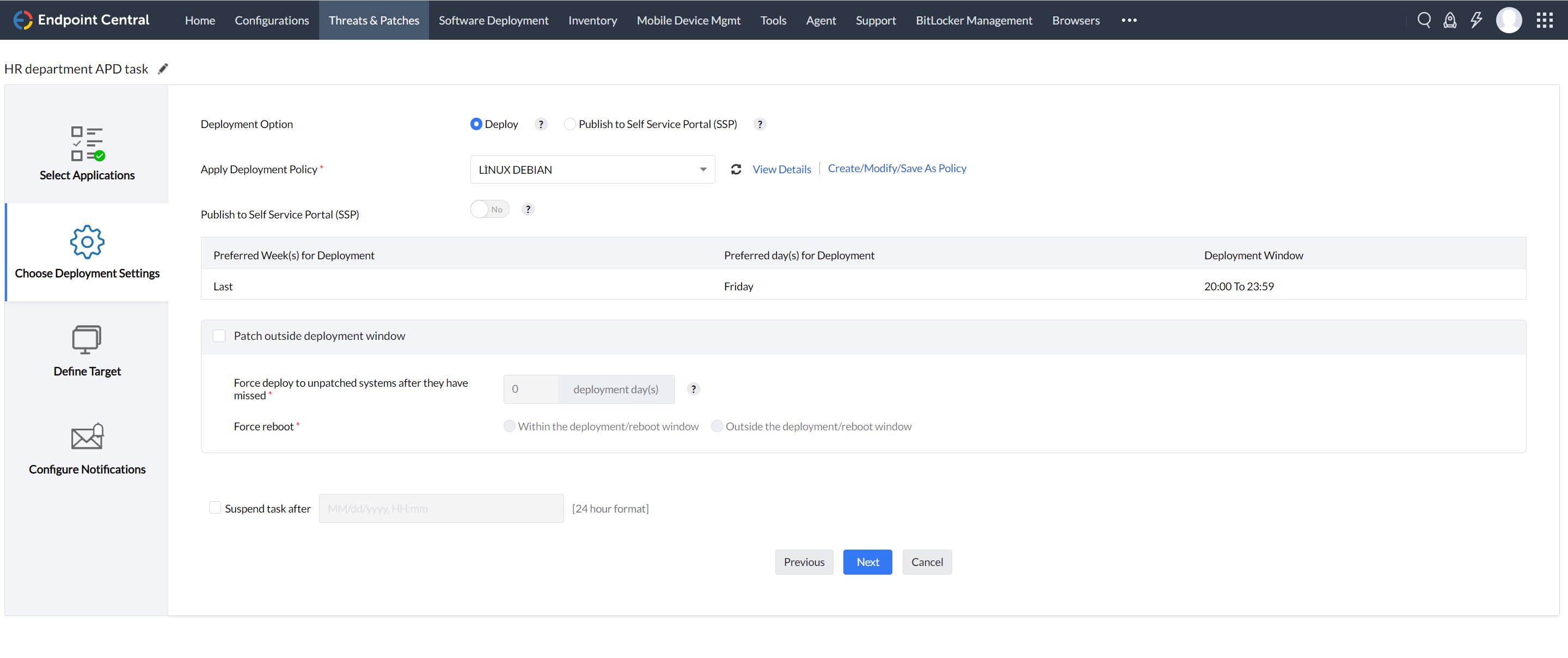Screen dimensions: 1568x658
Task: Open the user profile avatar
Action: [1508, 20]
